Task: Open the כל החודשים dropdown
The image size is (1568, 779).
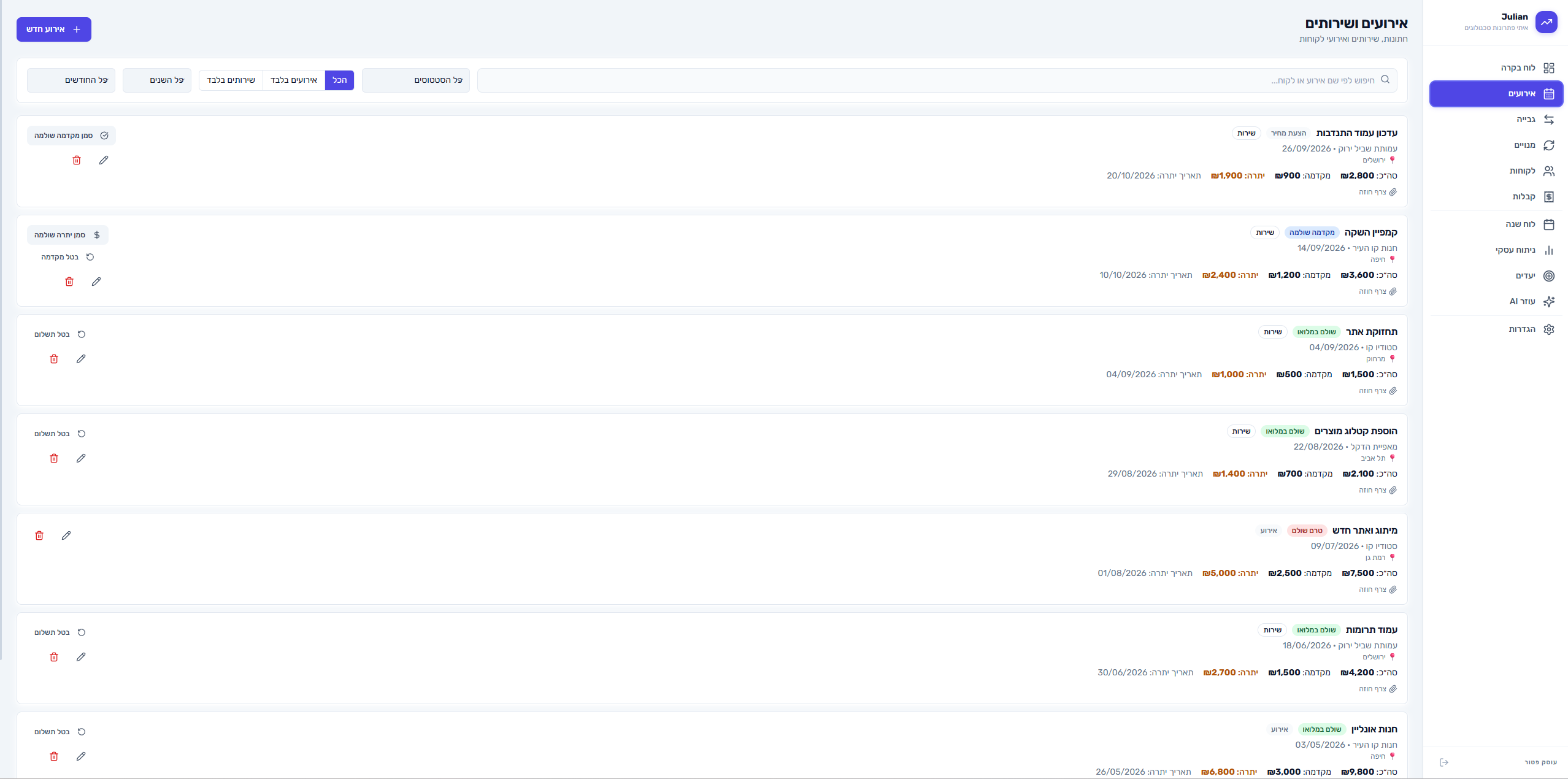Action: [71, 80]
